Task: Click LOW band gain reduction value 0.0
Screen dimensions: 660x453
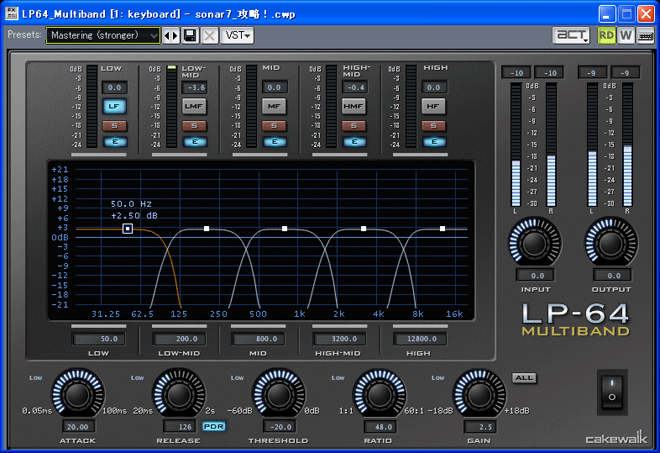Action: (x=114, y=88)
